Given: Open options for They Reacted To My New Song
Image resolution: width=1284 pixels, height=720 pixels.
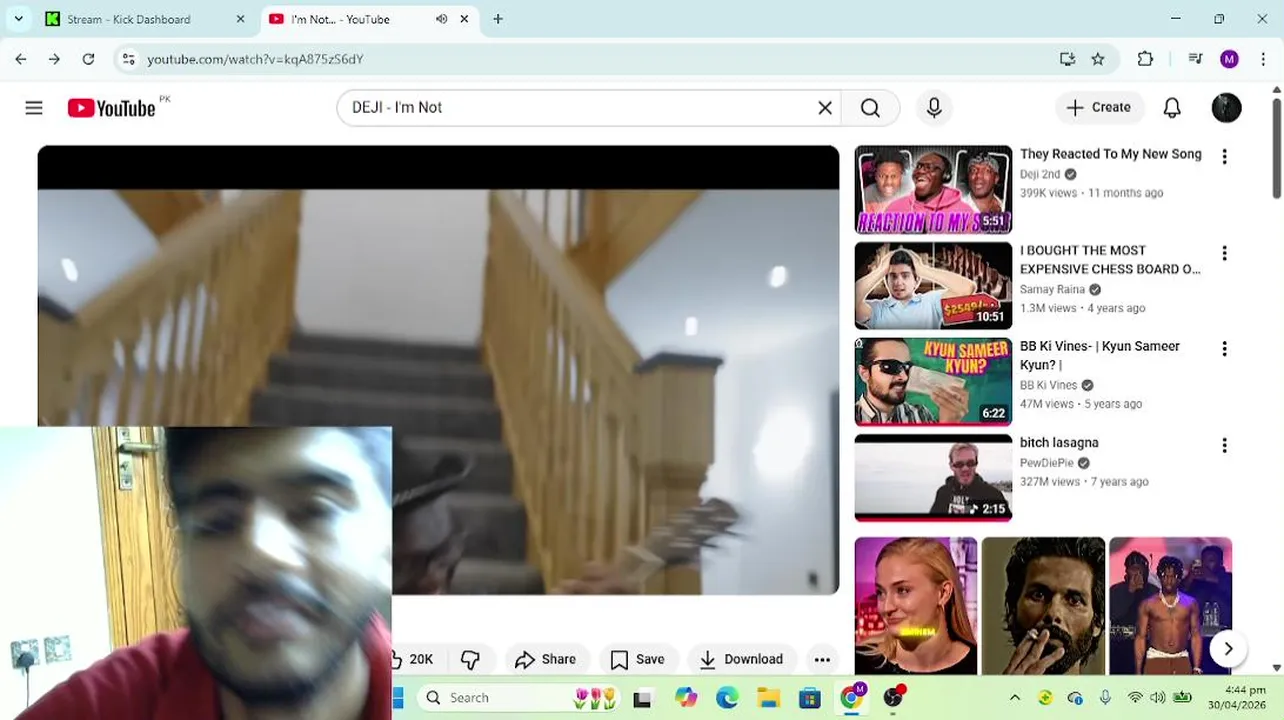Looking at the screenshot, I should pyautogui.click(x=1224, y=156).
